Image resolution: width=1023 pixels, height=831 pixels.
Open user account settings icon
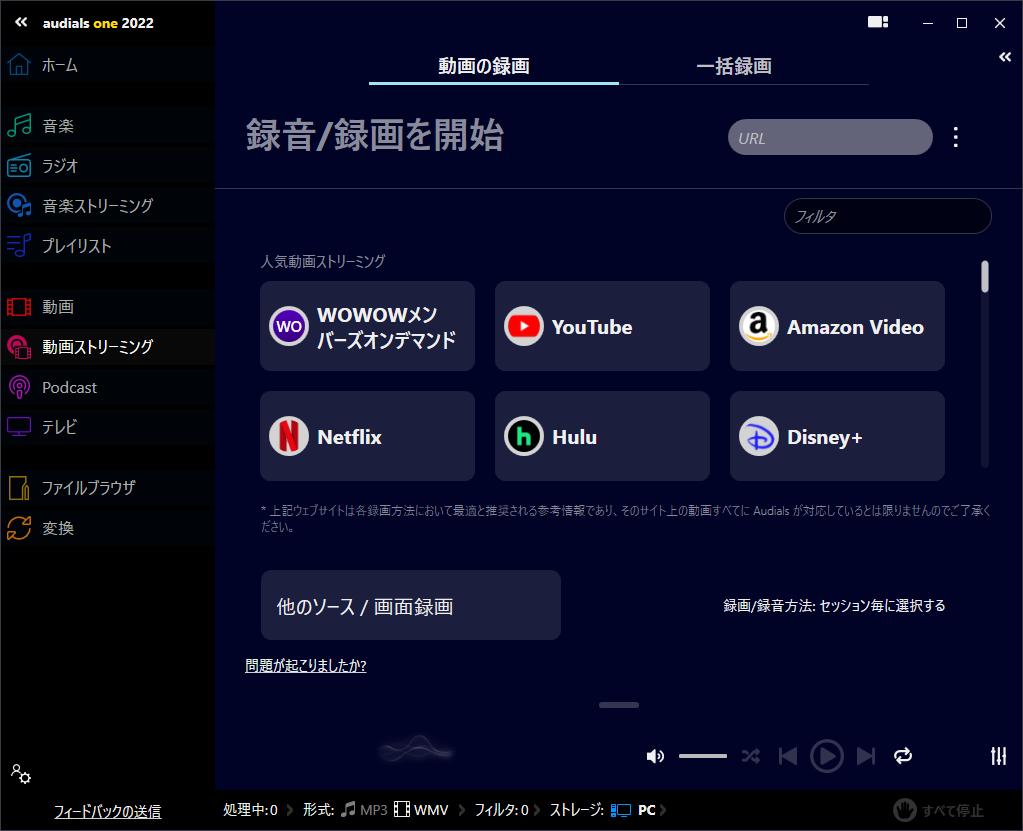pyautogui.click(x=21, y=774)
